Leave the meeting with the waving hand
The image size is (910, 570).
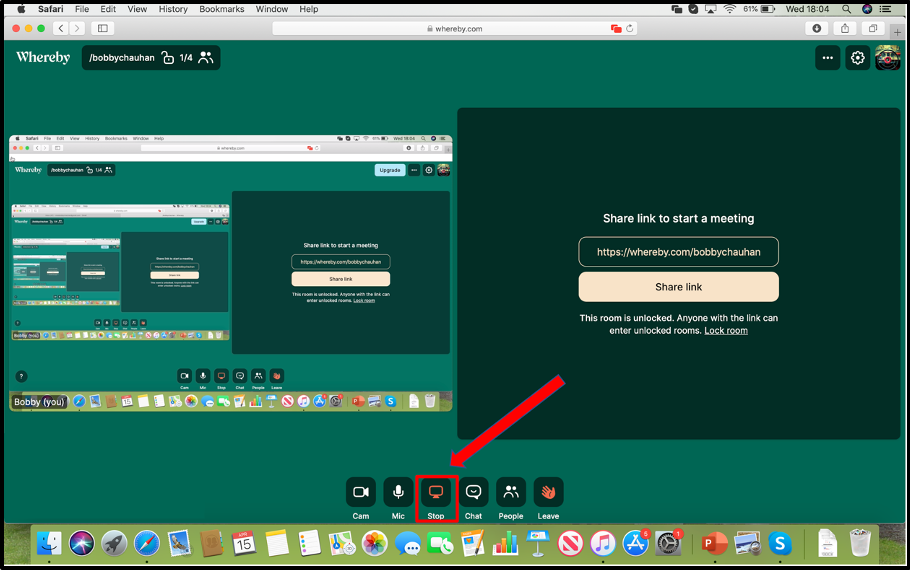coord(548,492)
